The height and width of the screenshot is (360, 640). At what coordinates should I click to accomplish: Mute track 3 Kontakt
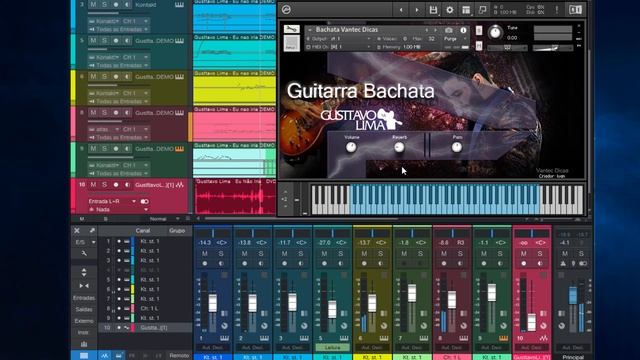click(93, 4)
